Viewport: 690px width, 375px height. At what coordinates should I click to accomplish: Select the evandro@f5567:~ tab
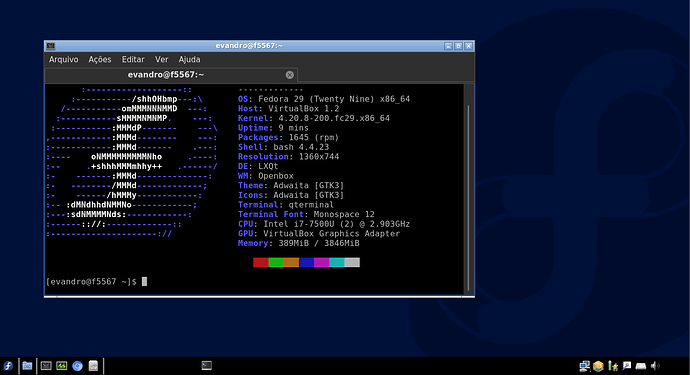[171, 75]
